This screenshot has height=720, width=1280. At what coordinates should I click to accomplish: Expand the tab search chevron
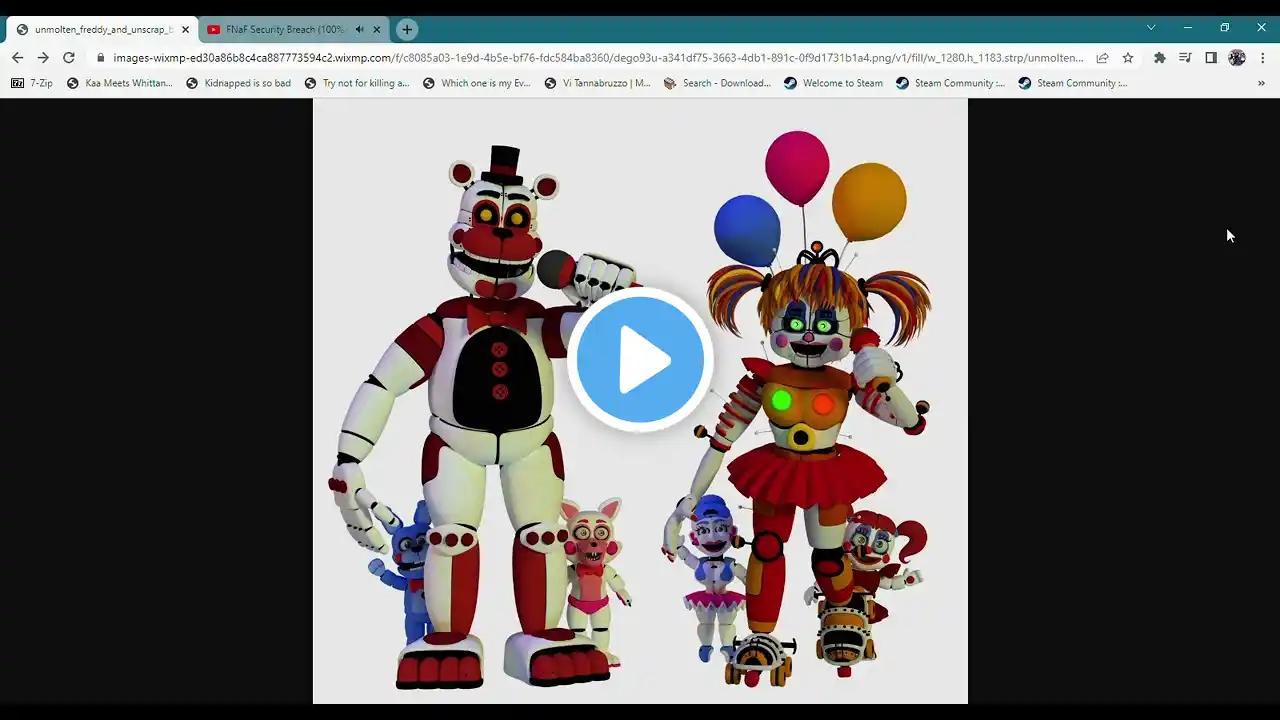tap(1151, 28)
